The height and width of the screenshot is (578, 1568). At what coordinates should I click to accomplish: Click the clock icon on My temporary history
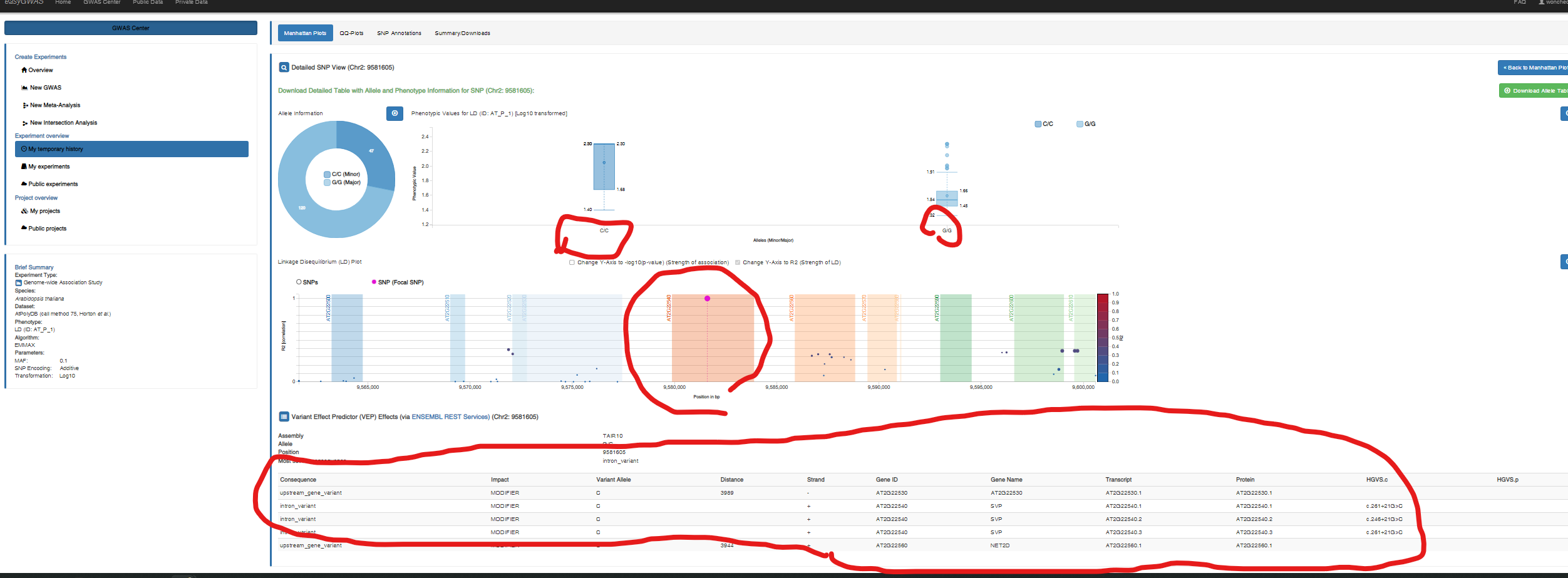pos(24,149)
